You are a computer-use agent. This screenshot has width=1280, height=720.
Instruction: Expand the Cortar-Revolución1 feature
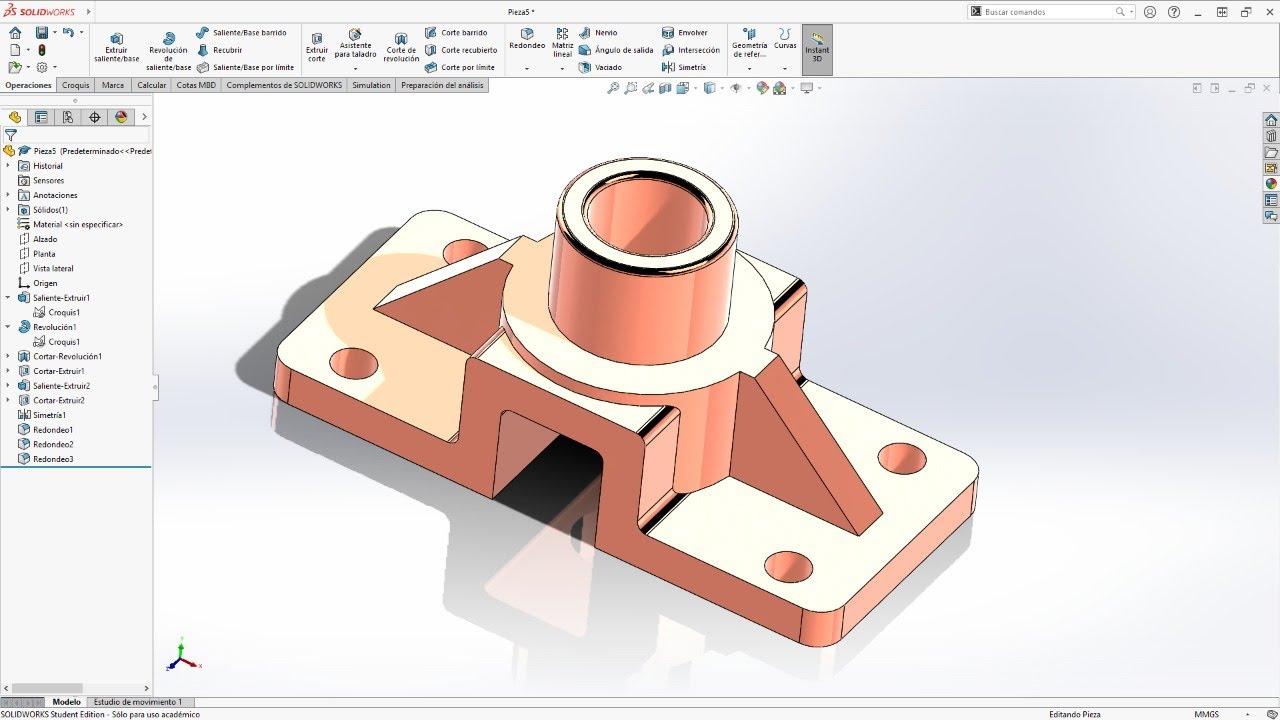click(x=6, y=356)
